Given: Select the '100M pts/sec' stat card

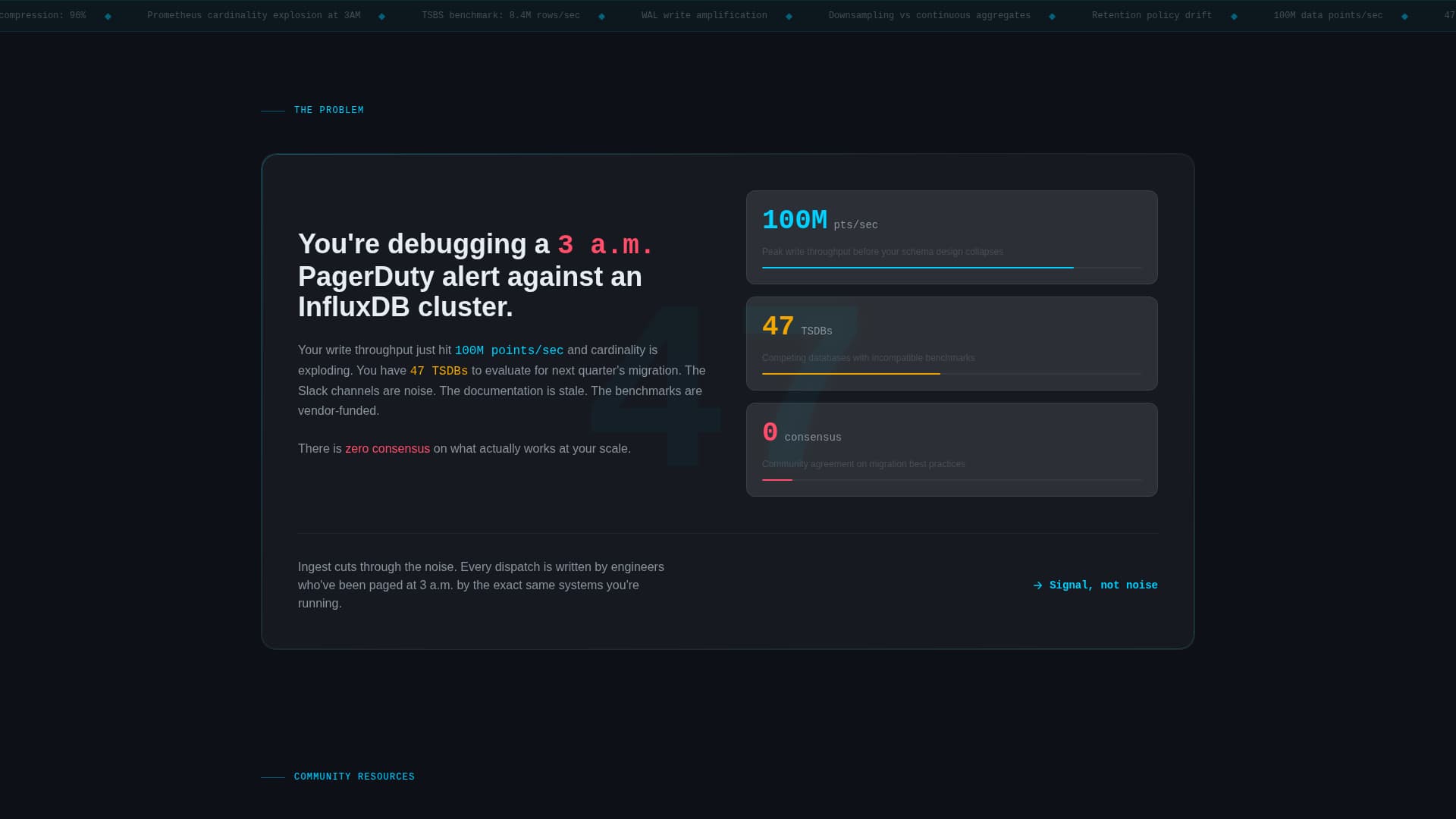Looking at the screenshot, I should pyautogui.click(x=952, y=237).
